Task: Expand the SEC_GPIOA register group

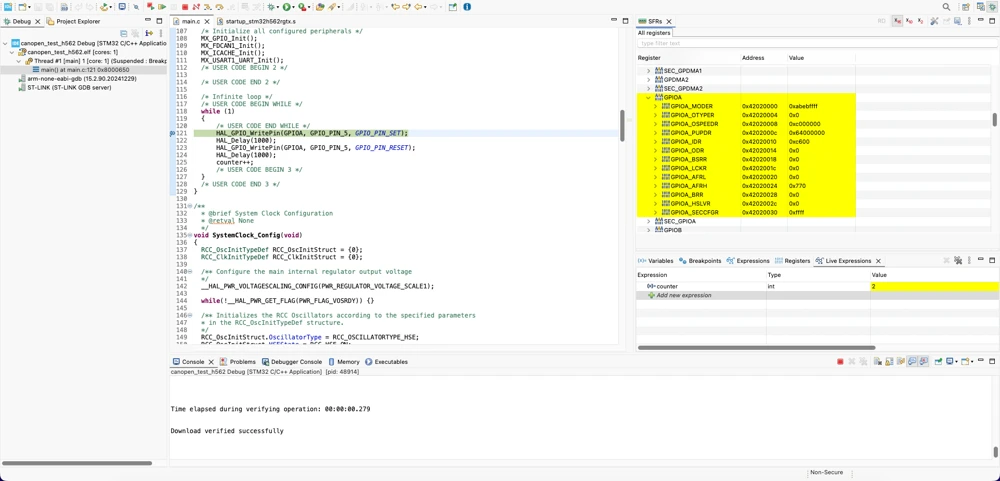Action: 649,221
